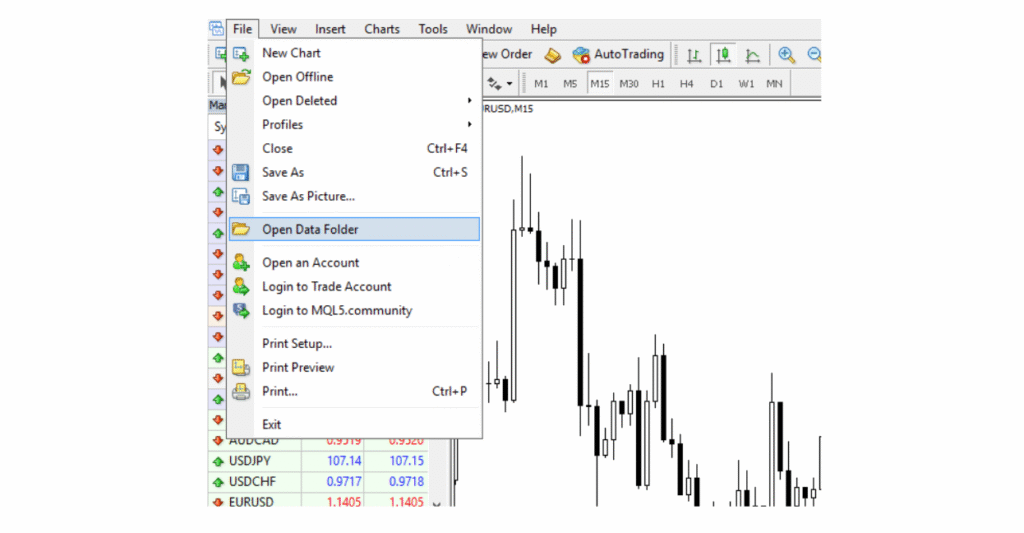Click the Print Preview icon
This screenshot has width=1024, height=533.
click(x=241, y=368)
